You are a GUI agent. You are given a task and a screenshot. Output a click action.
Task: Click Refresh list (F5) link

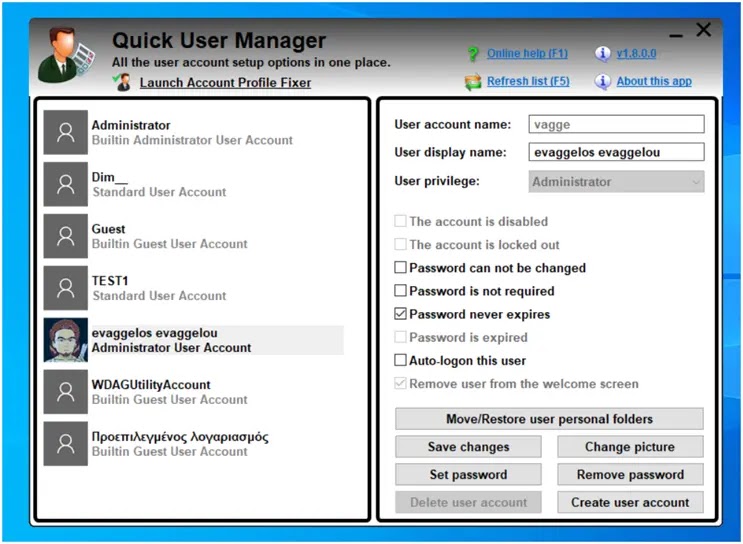pos(528,81)
